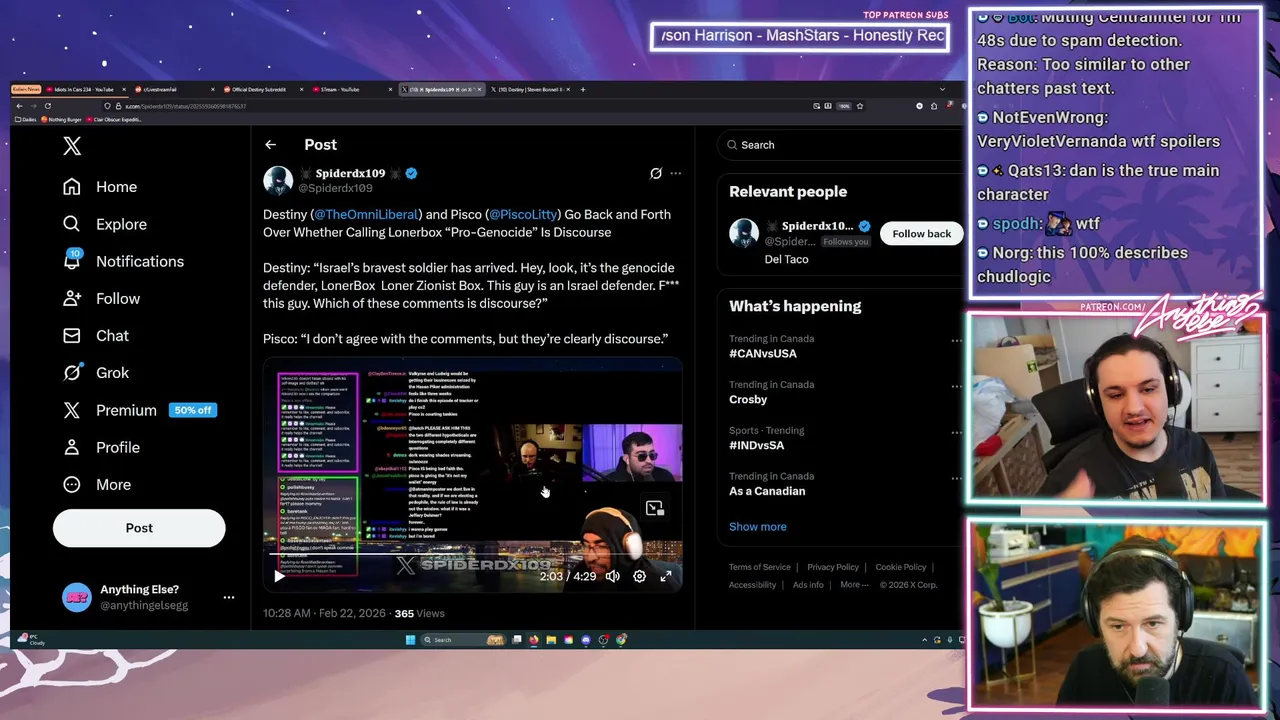Activate picture-in-picture on video
Screen dimensions: 1280x720
click(x=655, y=508)
